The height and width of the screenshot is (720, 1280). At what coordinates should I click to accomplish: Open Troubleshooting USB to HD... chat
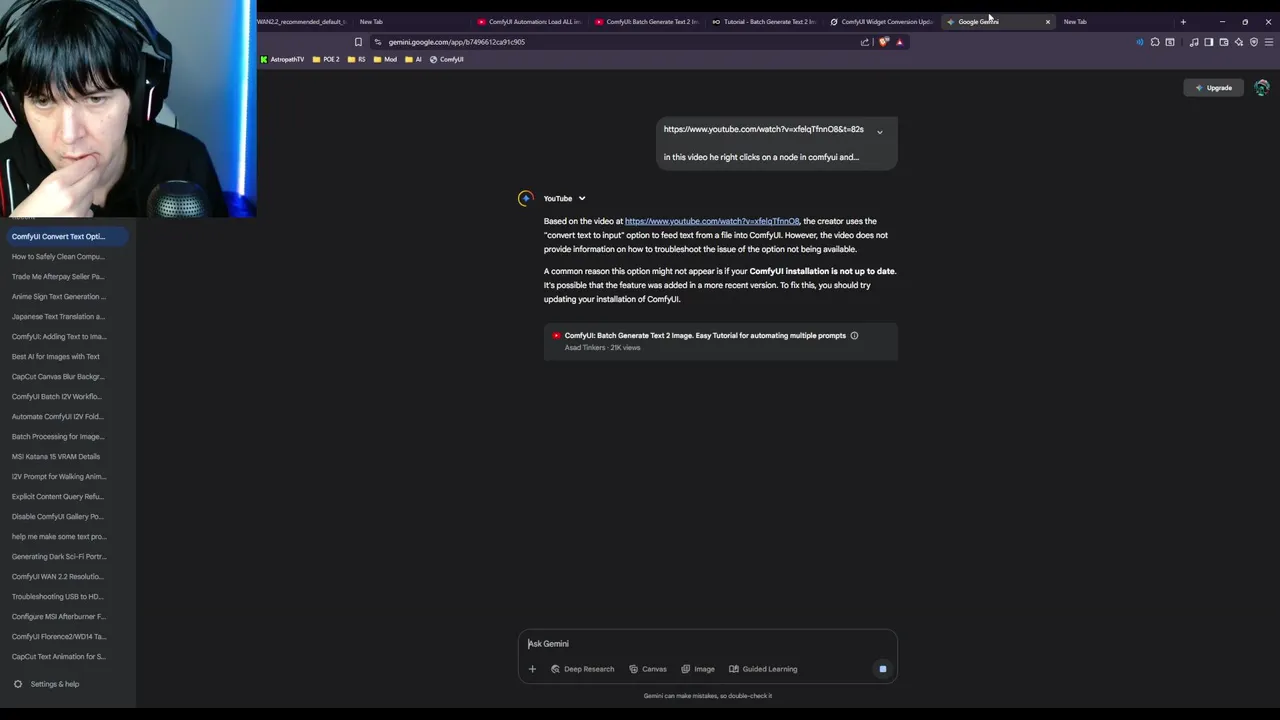pyautogui.click(x=58, y=597)
